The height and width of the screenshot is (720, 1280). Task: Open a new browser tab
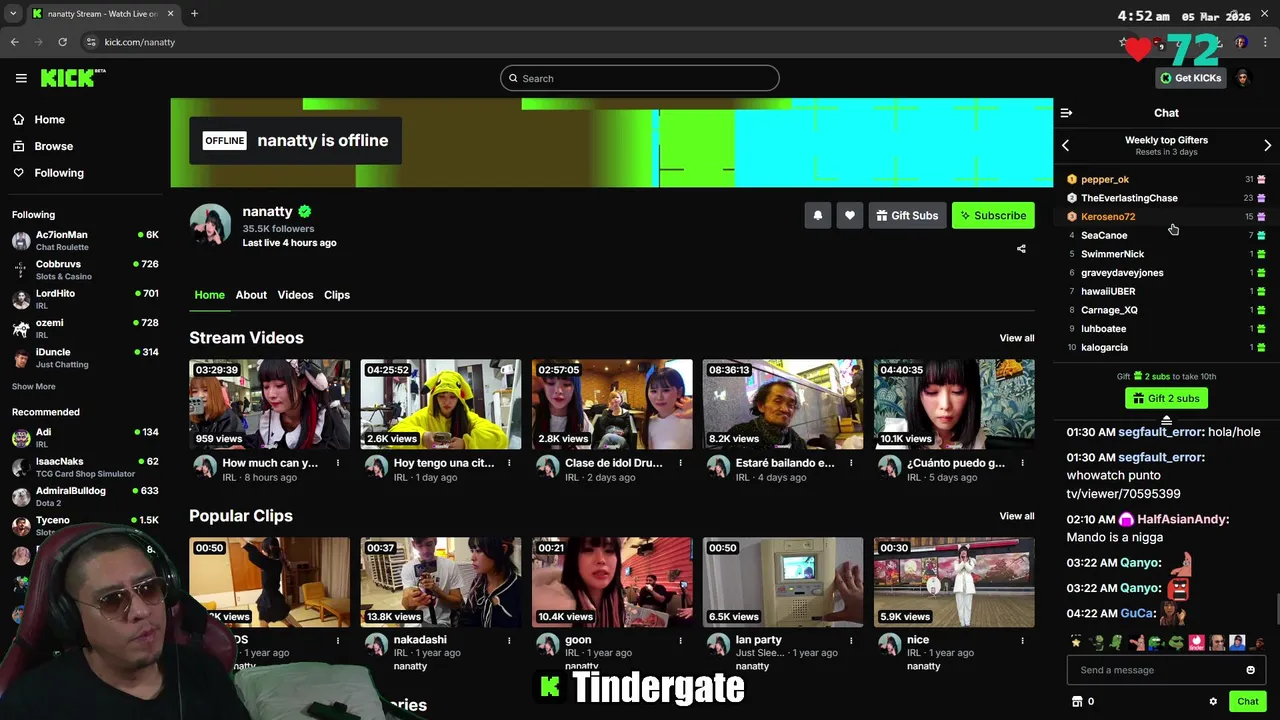point(194,14)
